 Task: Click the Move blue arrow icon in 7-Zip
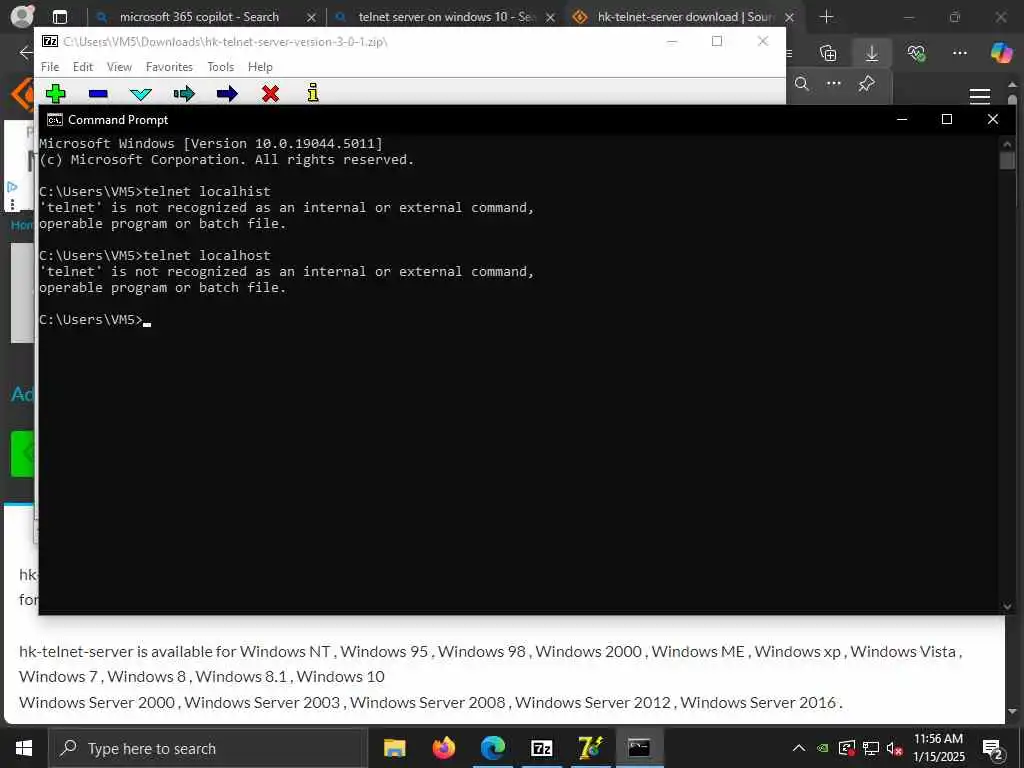pos(227,94)
